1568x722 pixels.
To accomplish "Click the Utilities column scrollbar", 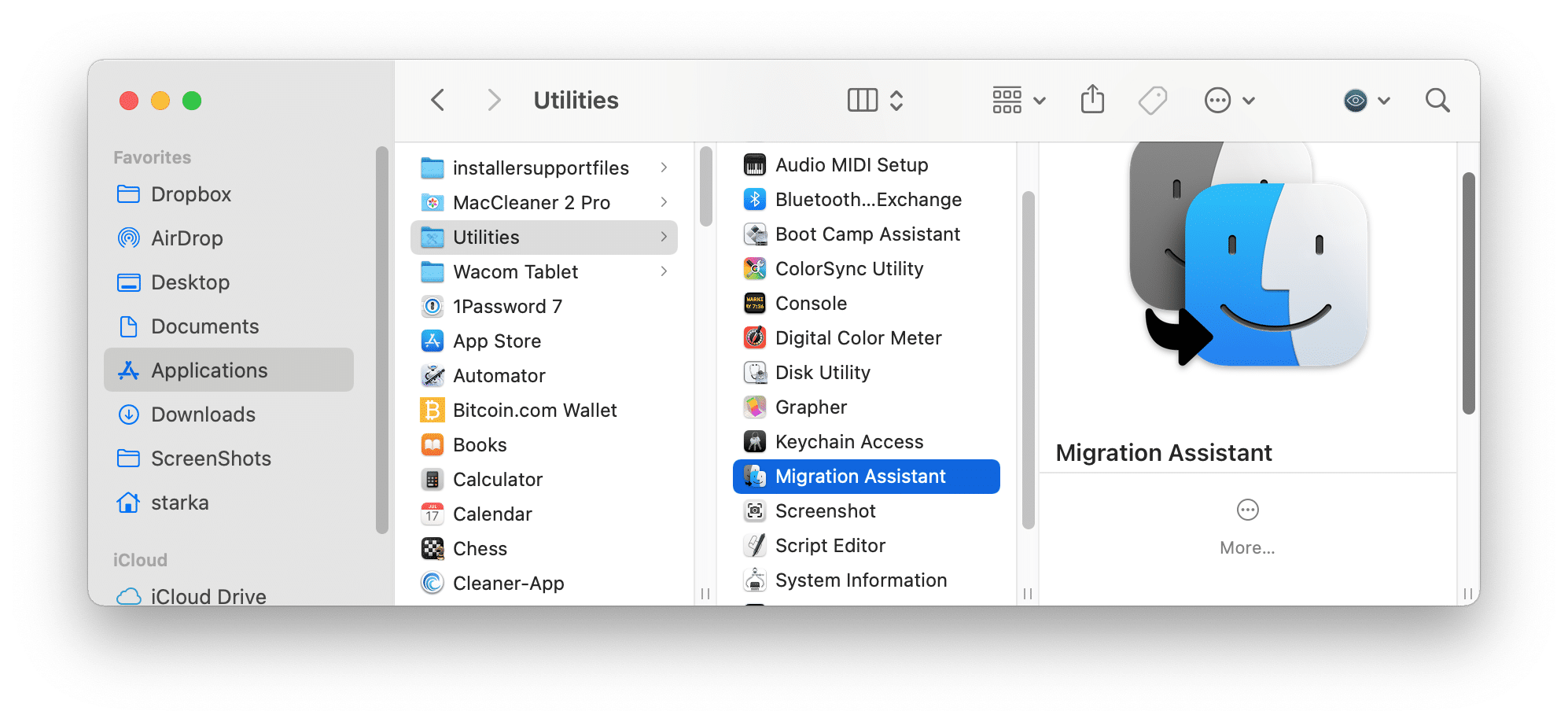I will (1028, 360).
